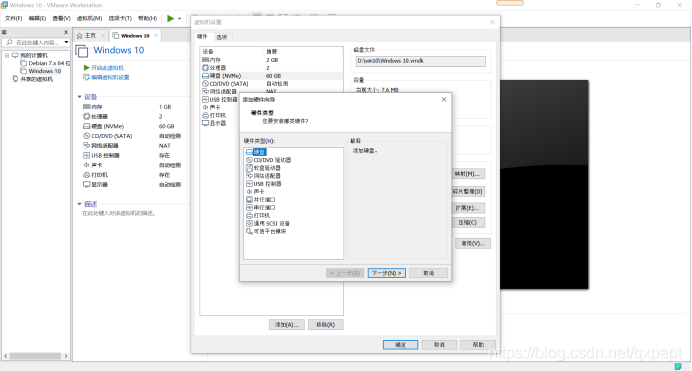Collapse the 描述 section triangle
The image size is (692, 371).
pos(79,204)
